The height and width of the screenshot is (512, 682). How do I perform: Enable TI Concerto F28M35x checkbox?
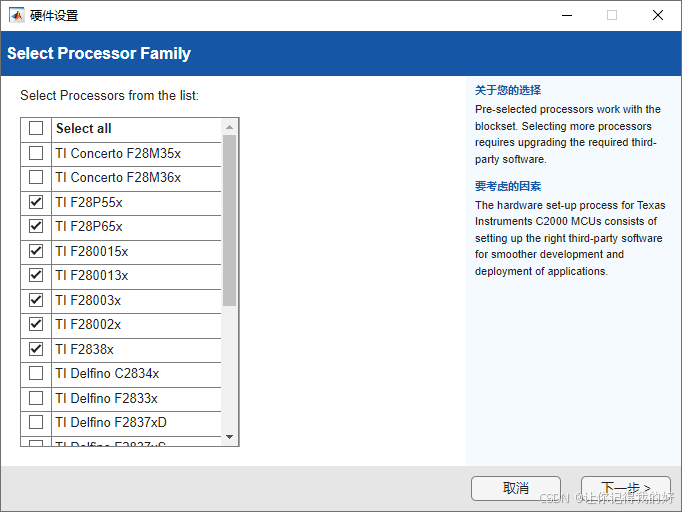coord(36,153)
